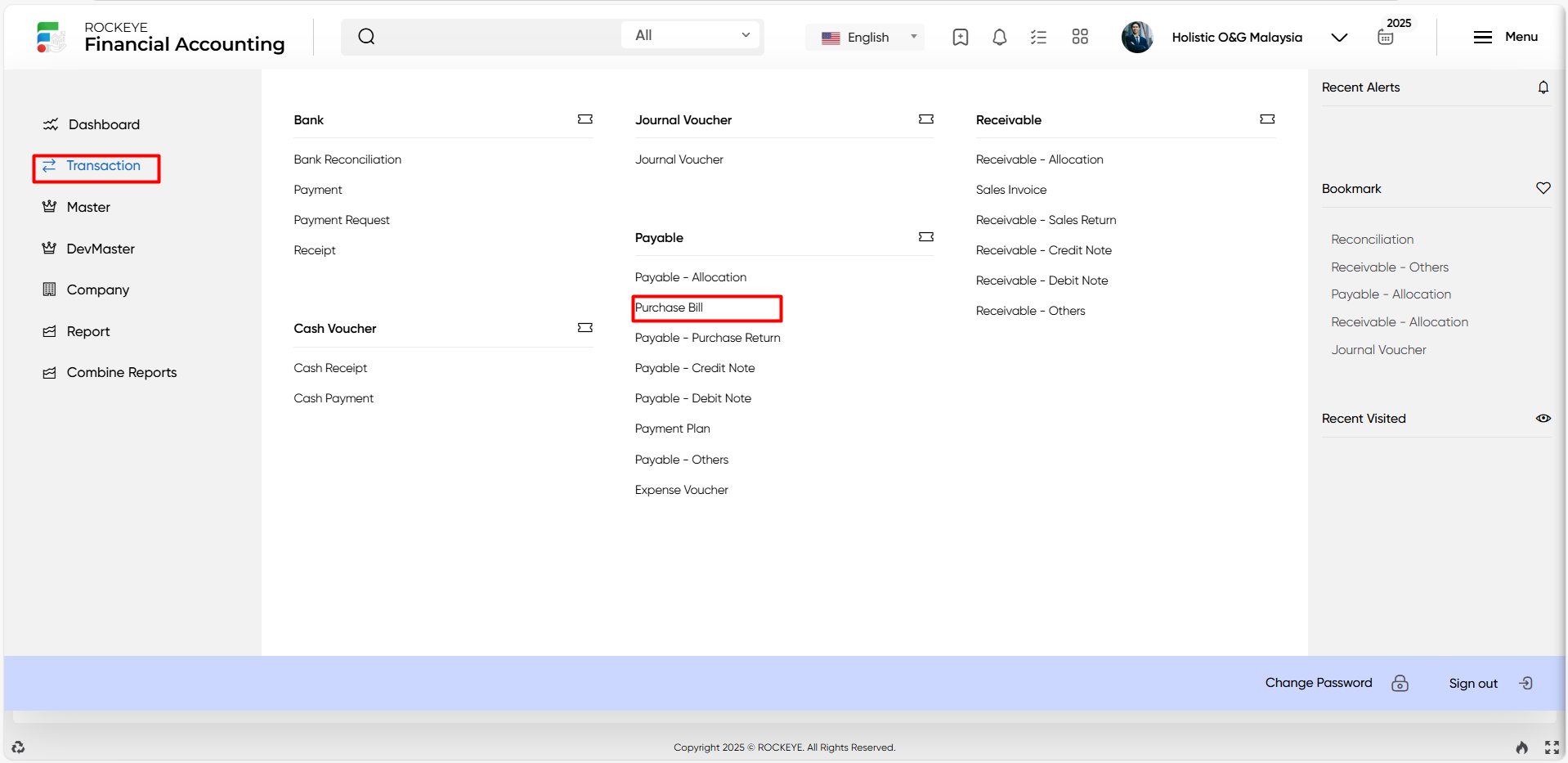Open Receivable - Others bookmark
The width and height of the screenshot is (1568, 763).
(x=1390, y=267)
